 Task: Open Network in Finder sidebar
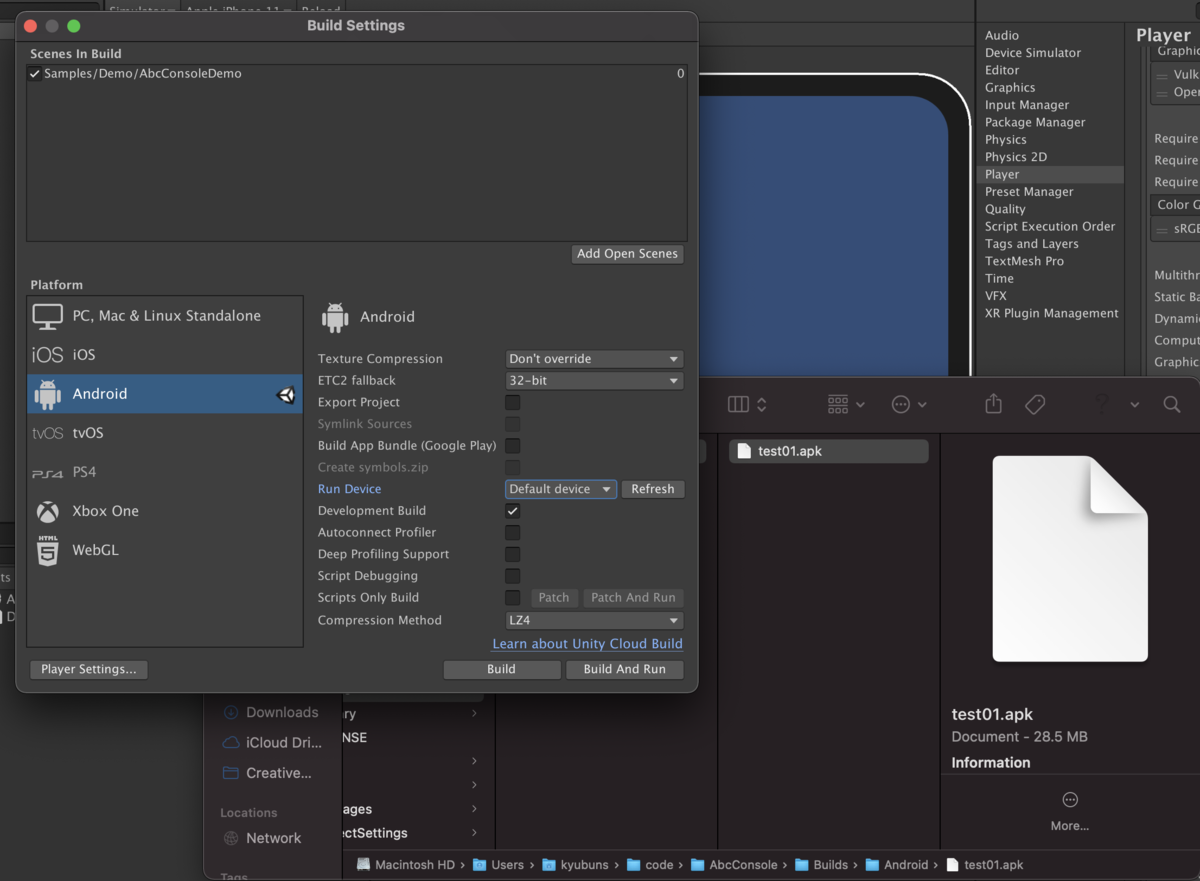[x=262, y=838]
